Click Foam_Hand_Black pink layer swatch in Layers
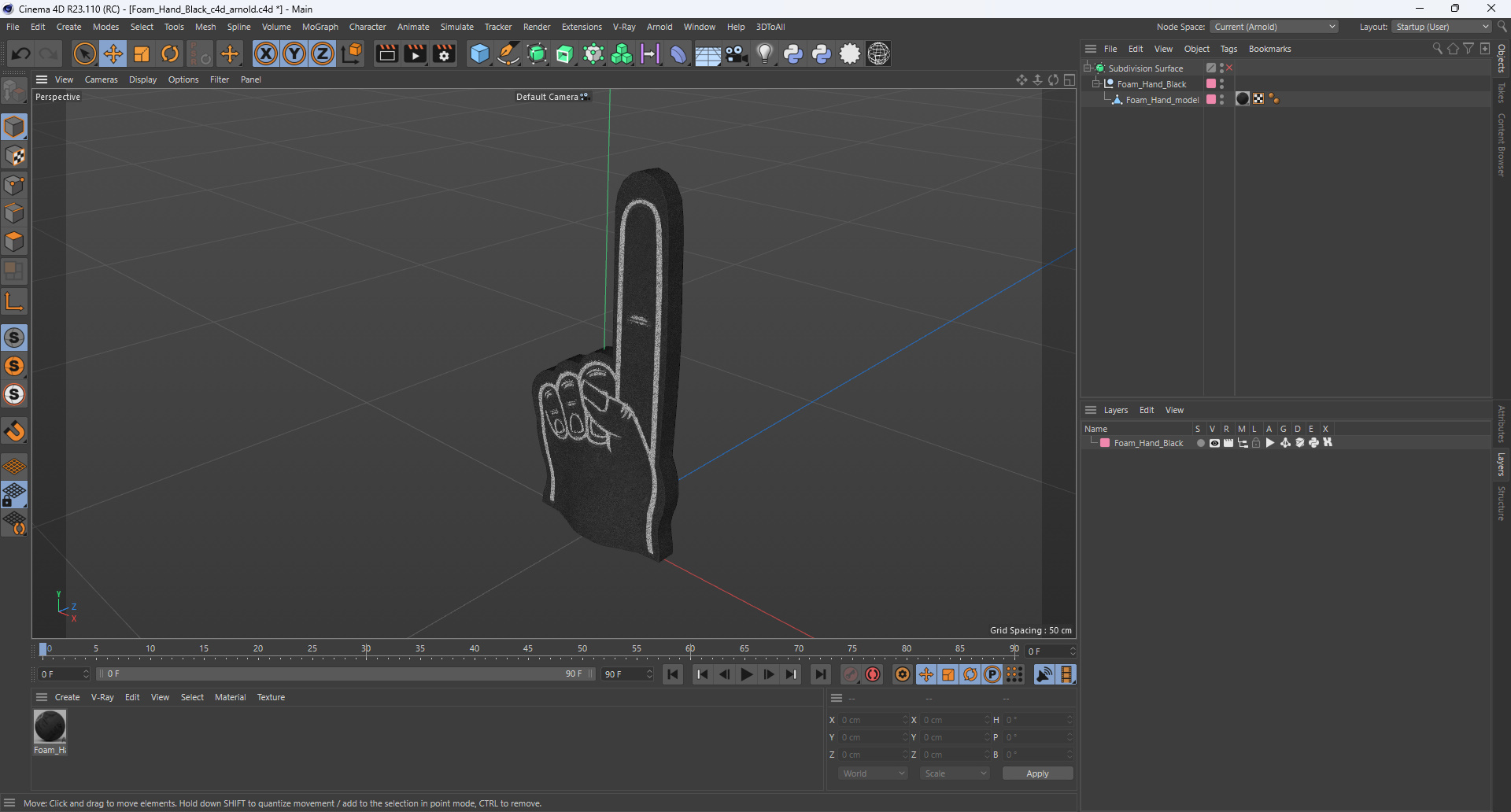 [1105, 443]
